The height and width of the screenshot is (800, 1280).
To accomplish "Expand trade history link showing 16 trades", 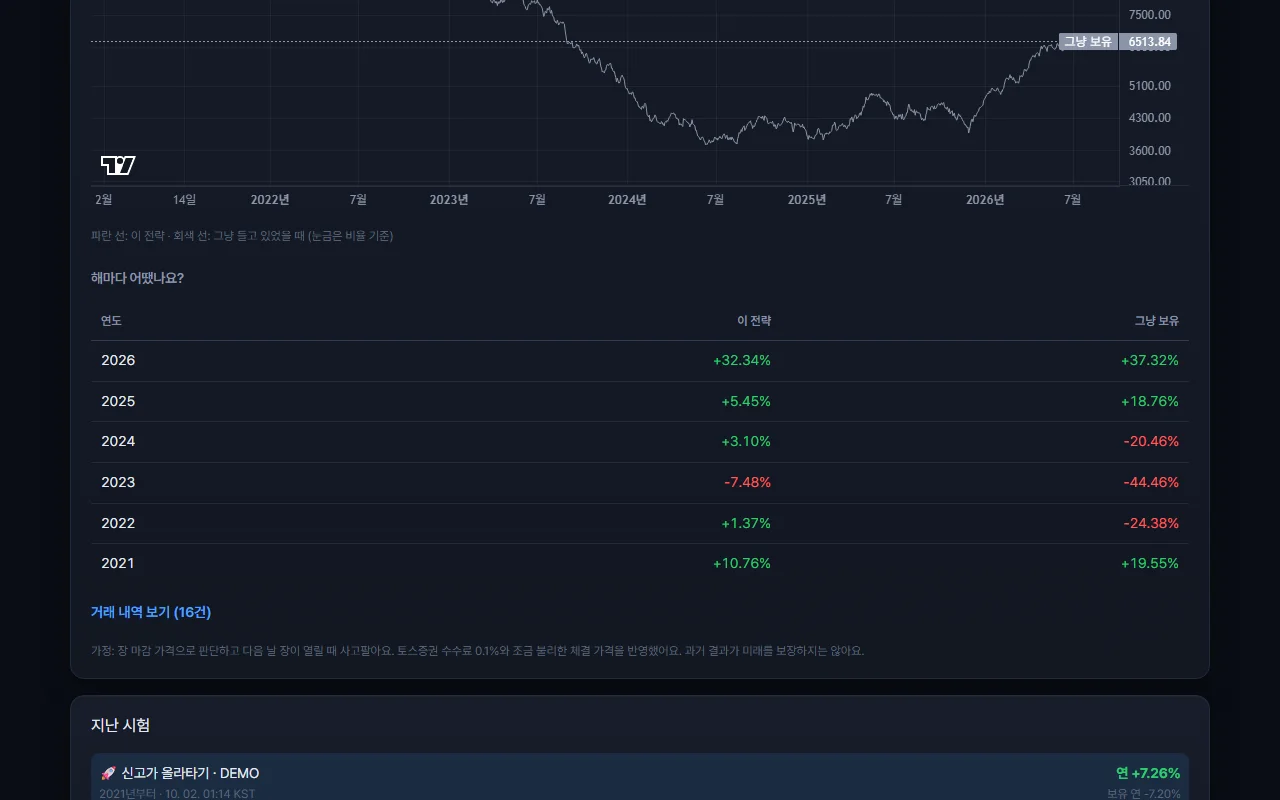I will (151, 612).
